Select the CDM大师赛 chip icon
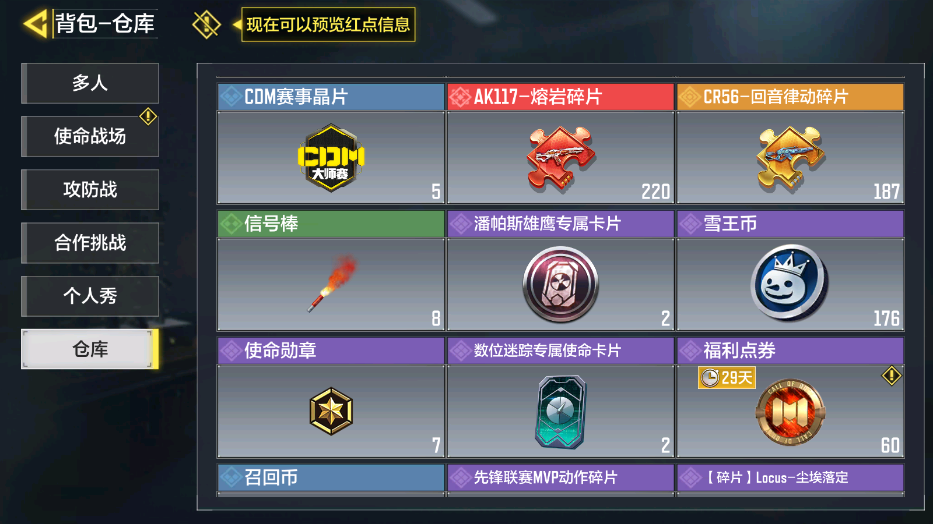Screen dimensions: 933x524 (x=331, y=158)
